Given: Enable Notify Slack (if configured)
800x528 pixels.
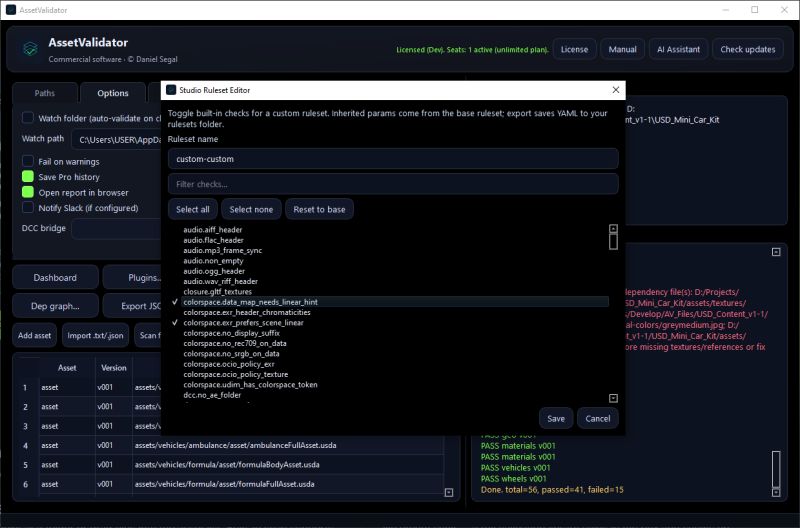Looking at the screenshot, I should tap(28, 208).
